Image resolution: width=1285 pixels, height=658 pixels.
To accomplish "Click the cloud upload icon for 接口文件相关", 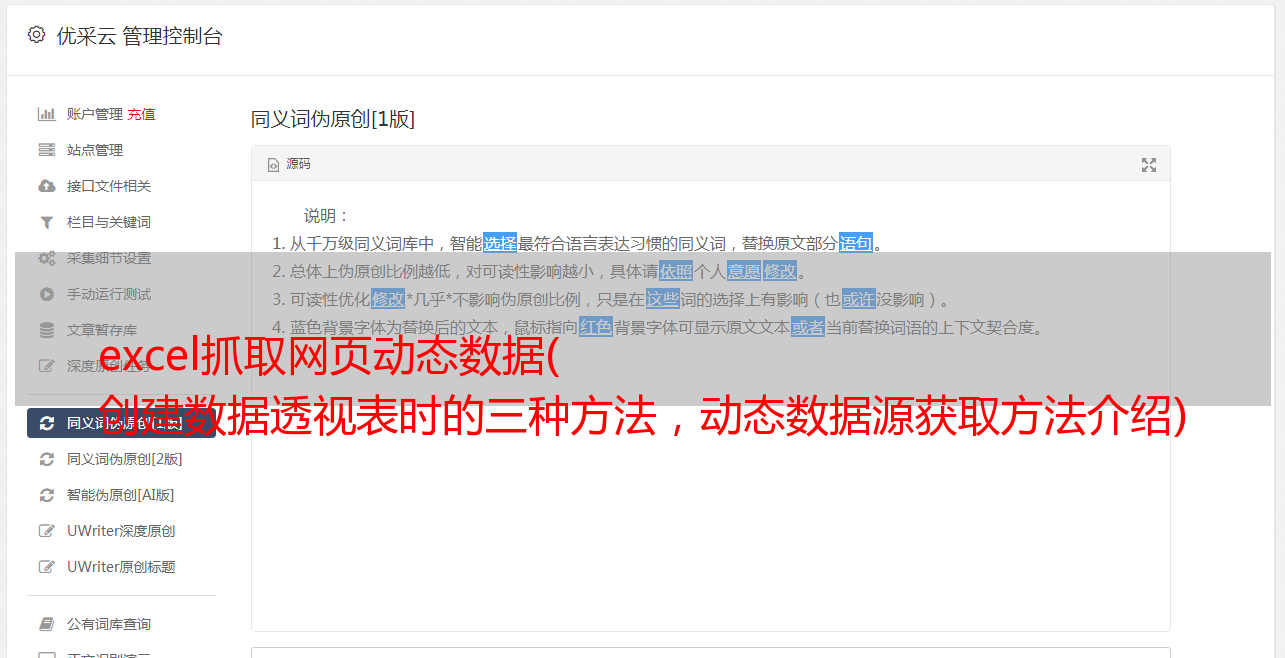I will tap(46, 186).
